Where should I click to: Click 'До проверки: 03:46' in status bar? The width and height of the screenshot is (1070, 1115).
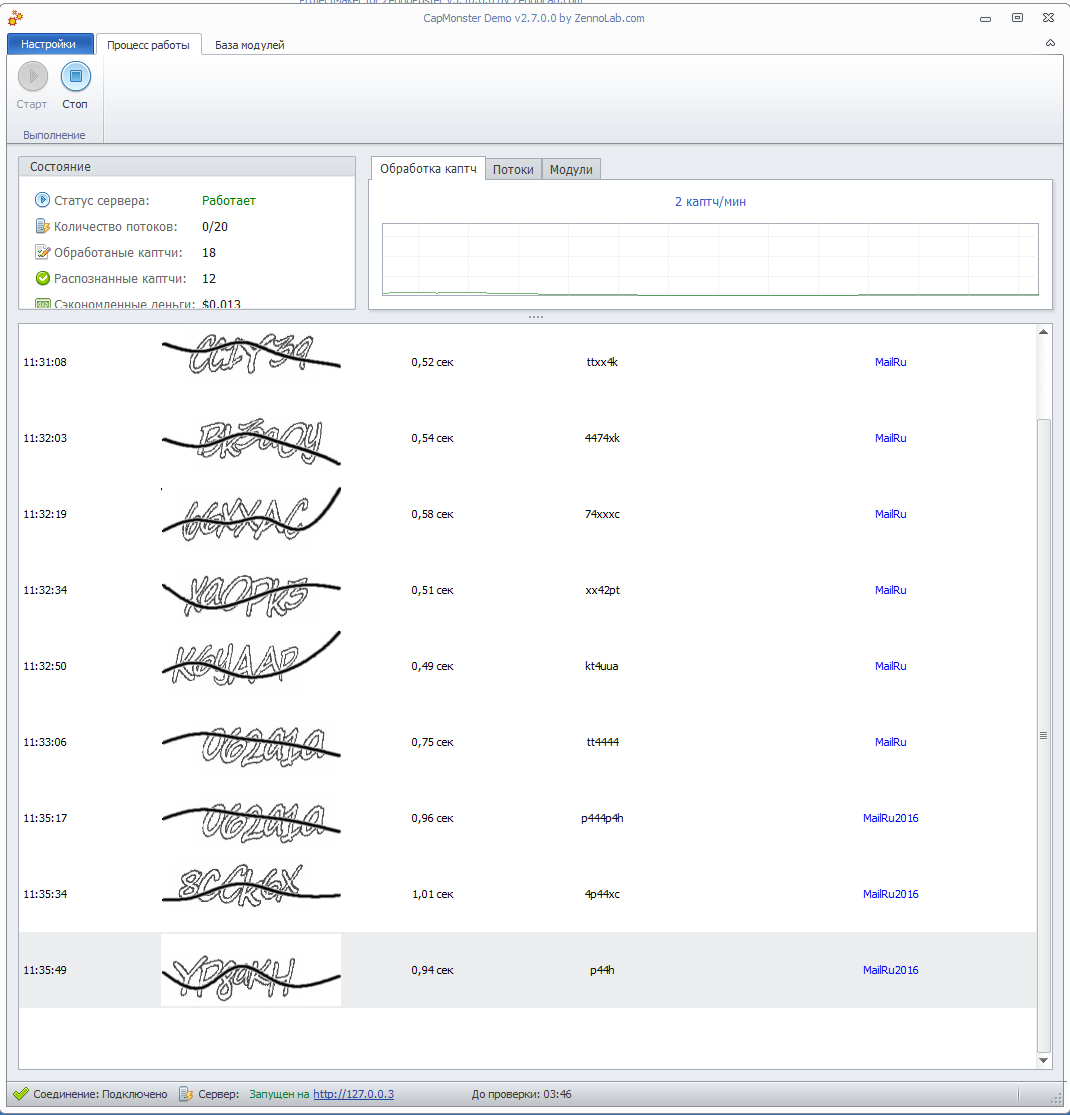point(521,1094)
